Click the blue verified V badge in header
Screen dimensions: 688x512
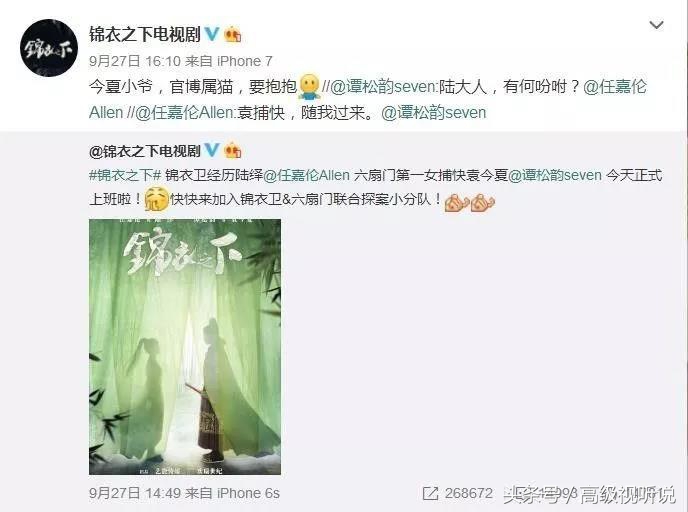point(212,34)
